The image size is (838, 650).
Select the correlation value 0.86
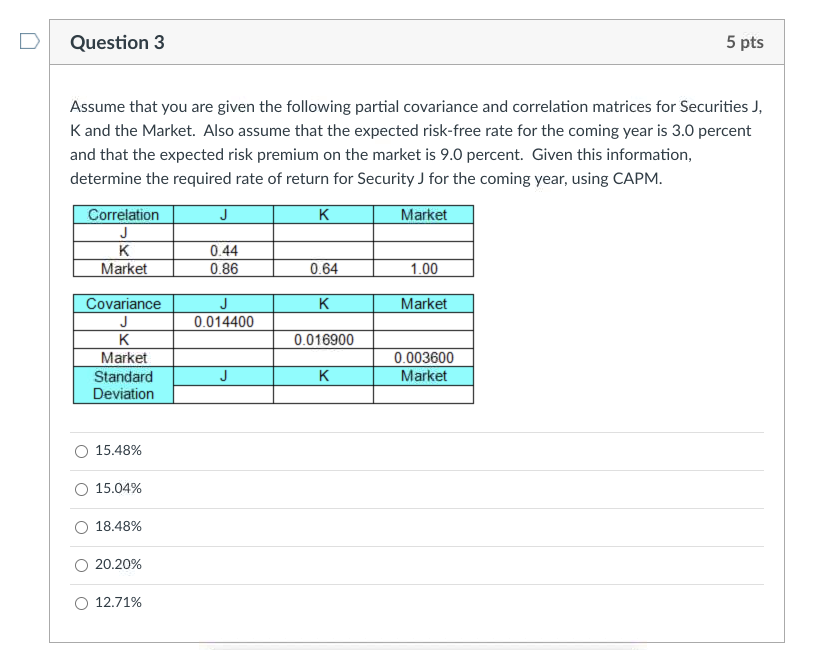pos(222,266)
